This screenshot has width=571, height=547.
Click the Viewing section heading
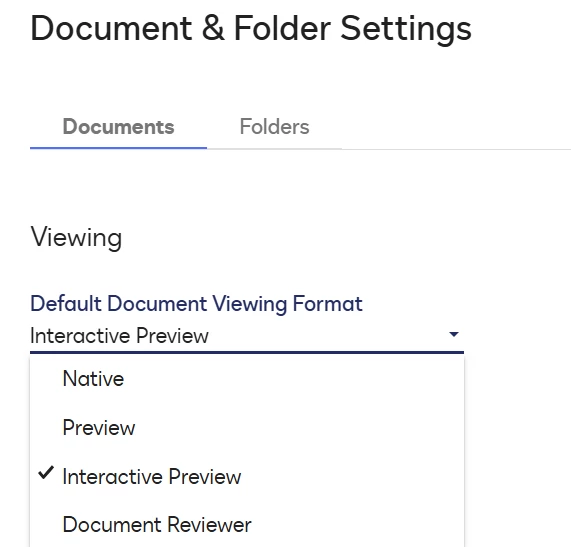76,237
